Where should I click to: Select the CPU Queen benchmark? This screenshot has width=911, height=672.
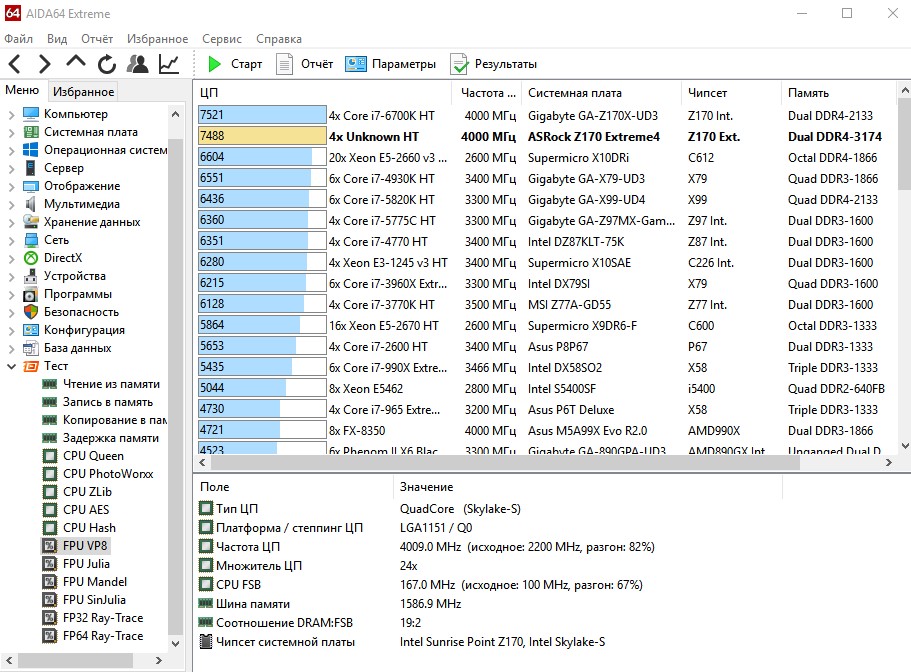[x=83, y=456]
